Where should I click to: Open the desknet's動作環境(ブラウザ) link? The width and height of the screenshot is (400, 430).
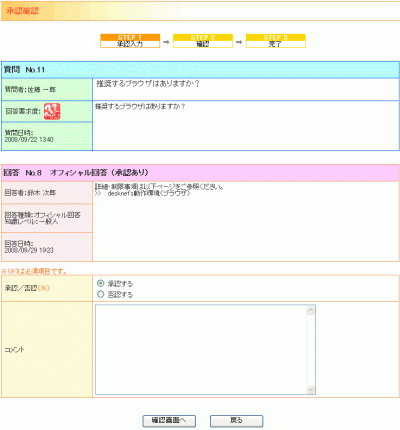pos(149,193)
